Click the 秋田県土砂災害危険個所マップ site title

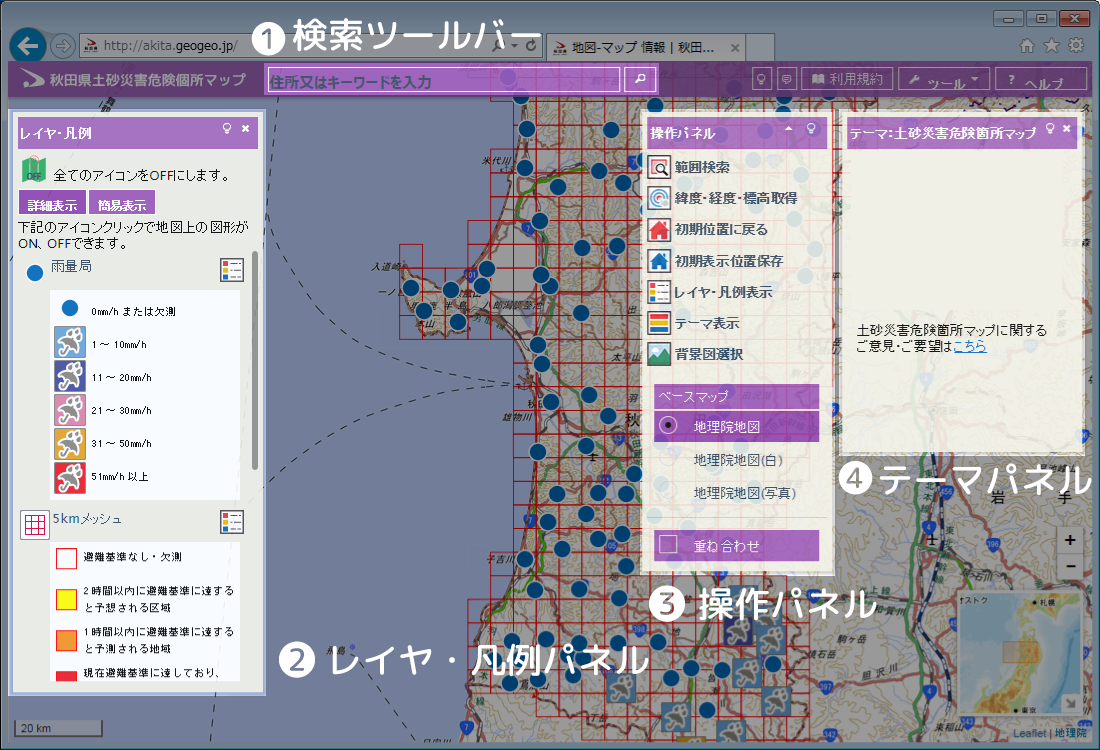click(x=147, y=79)
